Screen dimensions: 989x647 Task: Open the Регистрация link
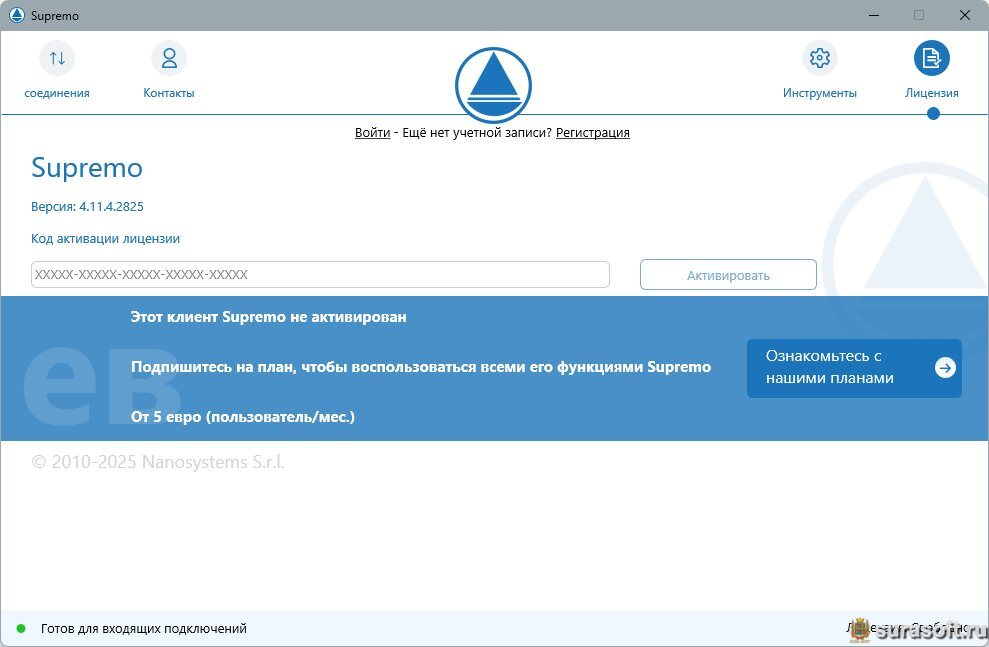593,132
